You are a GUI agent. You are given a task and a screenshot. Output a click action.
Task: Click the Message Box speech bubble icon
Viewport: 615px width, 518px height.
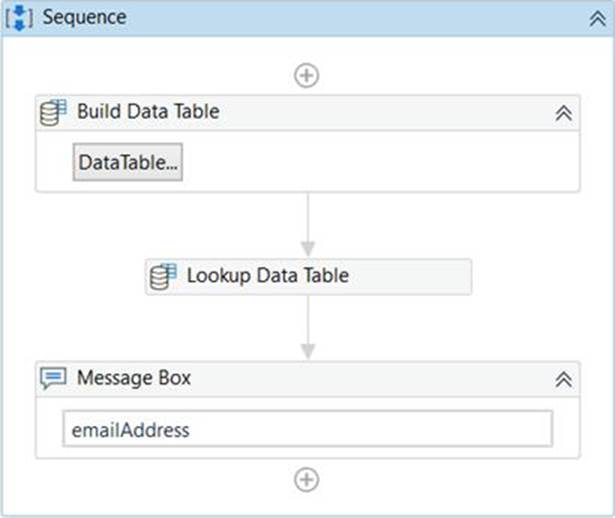point(54,378)
